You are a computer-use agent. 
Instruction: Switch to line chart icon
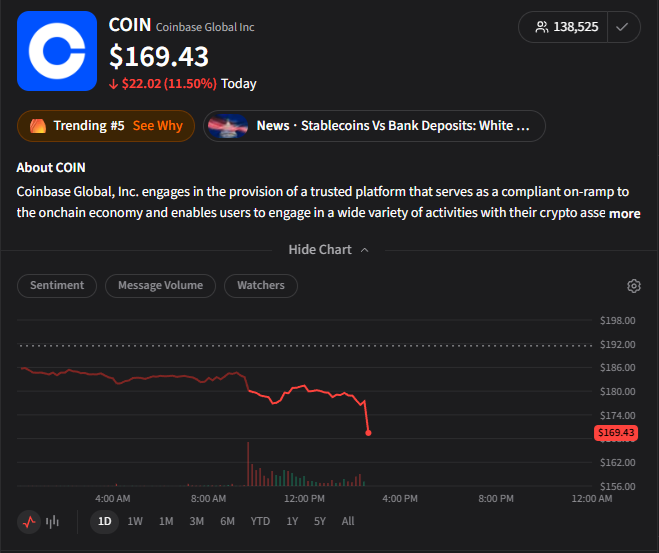point(29,522)
